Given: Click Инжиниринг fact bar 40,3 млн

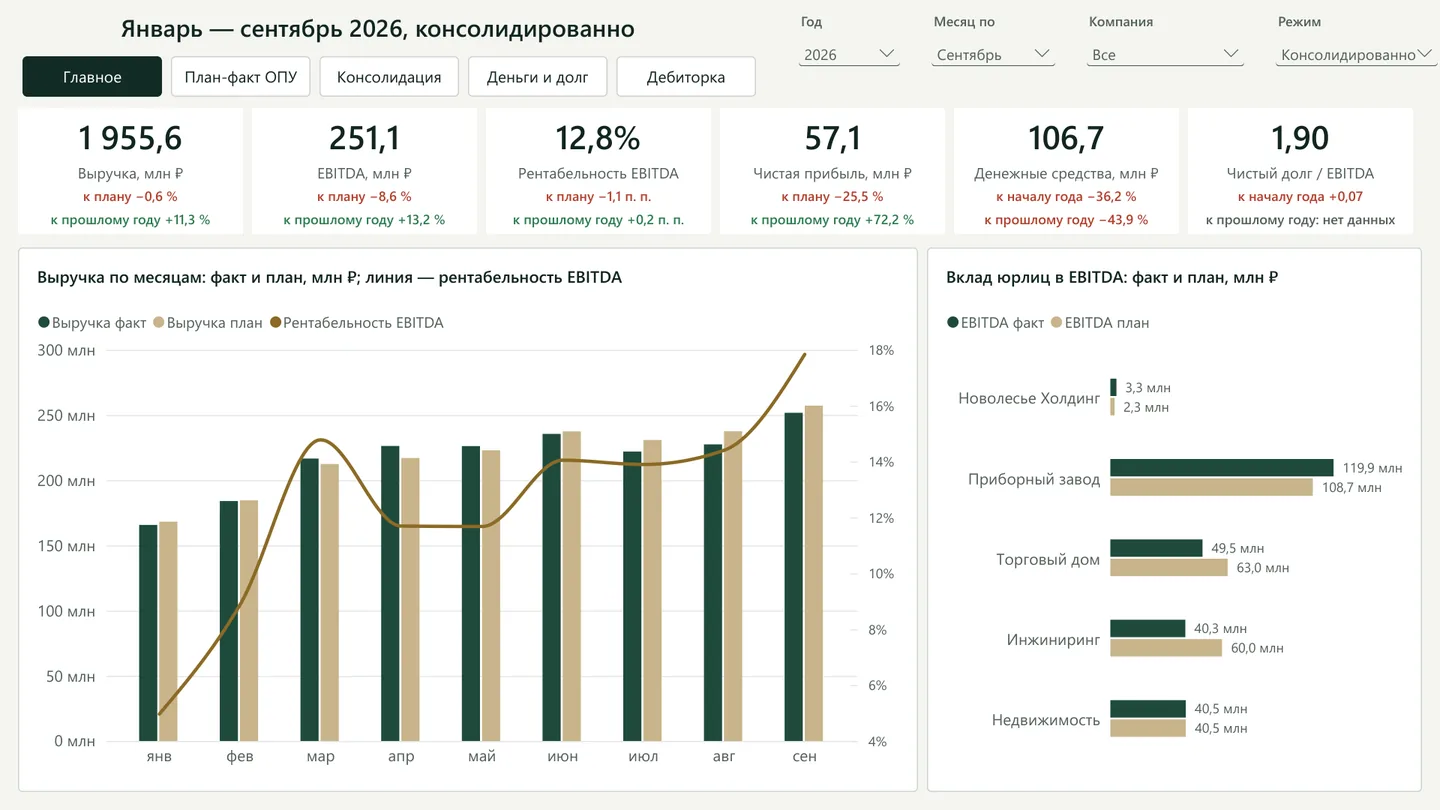Looking at the screenshot, I should (x=1148, y=628).
